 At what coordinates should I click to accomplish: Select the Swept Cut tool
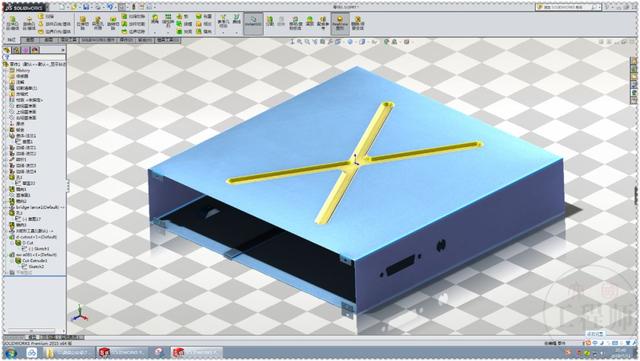pos(133,17)
